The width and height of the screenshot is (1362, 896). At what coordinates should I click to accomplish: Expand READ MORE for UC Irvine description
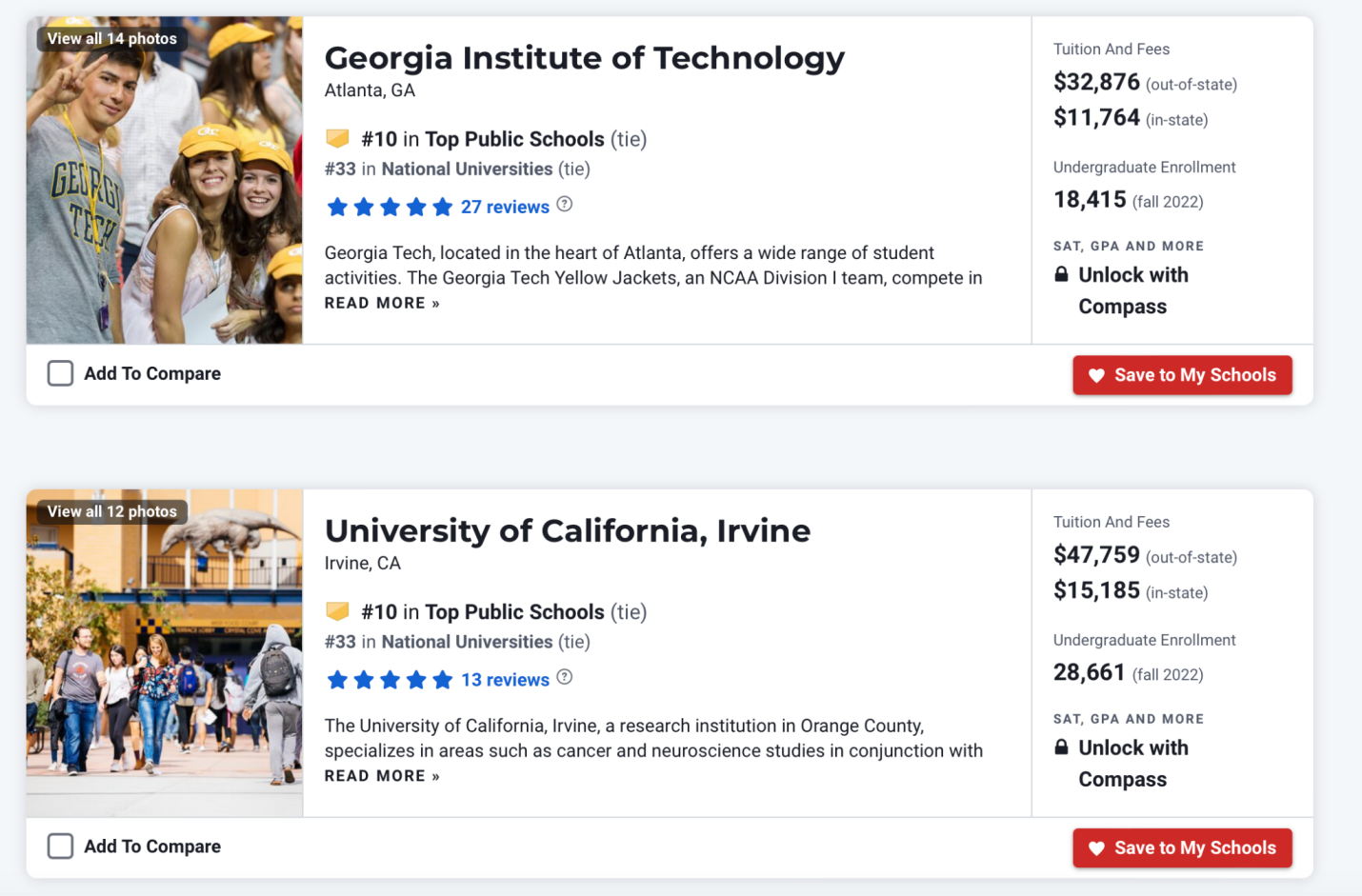[382, 776]
